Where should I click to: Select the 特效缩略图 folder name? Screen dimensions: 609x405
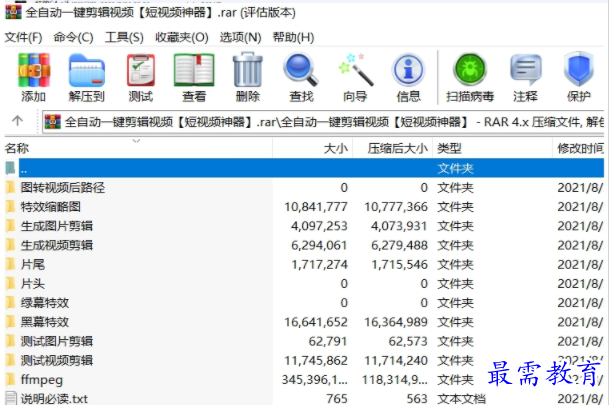[50, 207]
